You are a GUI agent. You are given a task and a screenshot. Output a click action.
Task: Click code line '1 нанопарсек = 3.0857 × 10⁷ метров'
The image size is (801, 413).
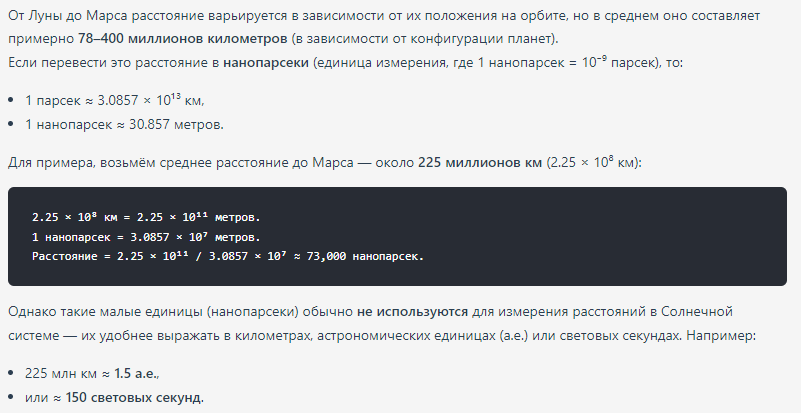(x=146, y=237)
